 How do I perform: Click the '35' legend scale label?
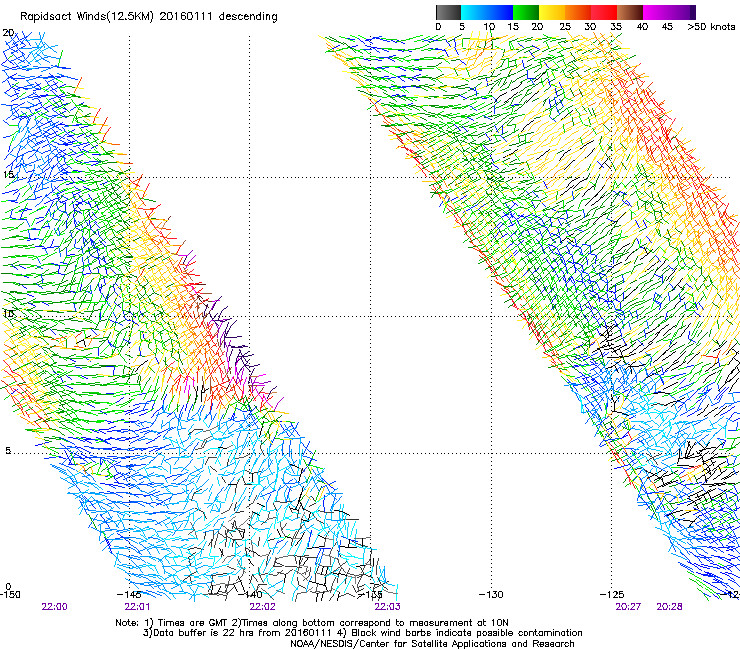(616, 27)
